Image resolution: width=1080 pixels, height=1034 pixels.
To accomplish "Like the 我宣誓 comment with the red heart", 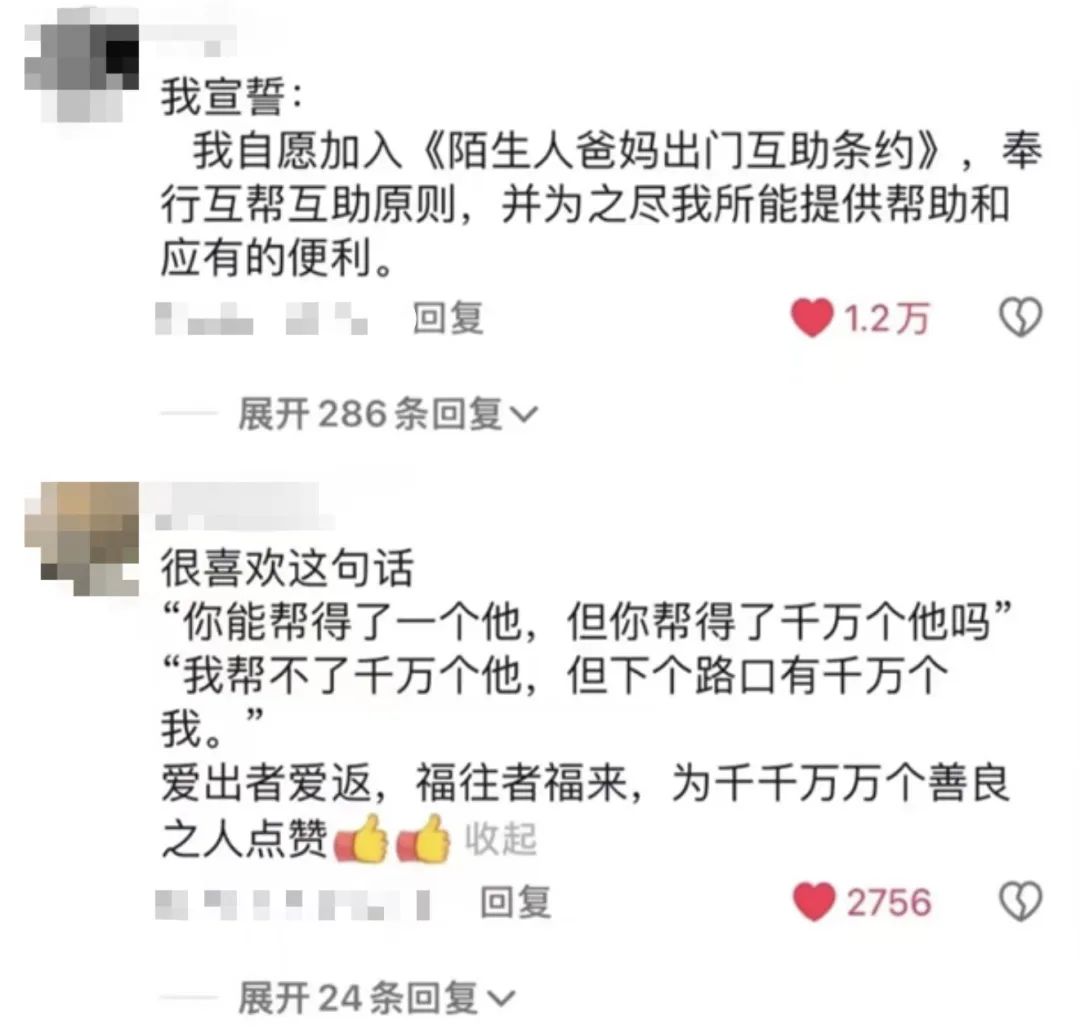I will tap(812, 318).
